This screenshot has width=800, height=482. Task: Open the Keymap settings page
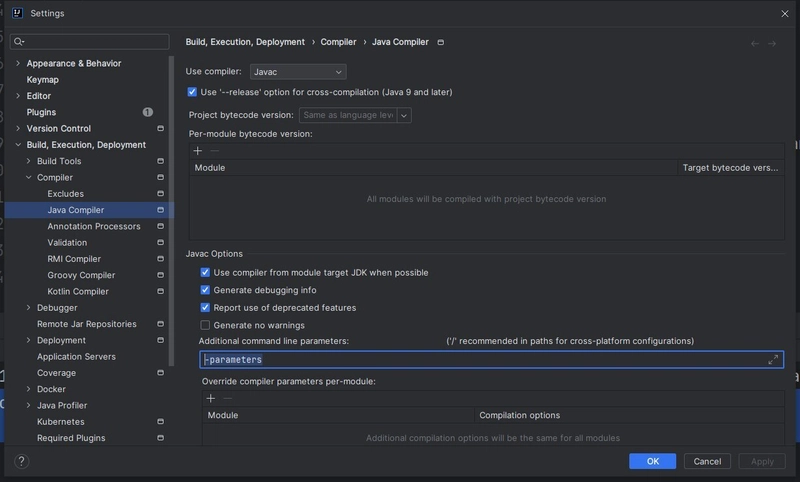point(43,80)
